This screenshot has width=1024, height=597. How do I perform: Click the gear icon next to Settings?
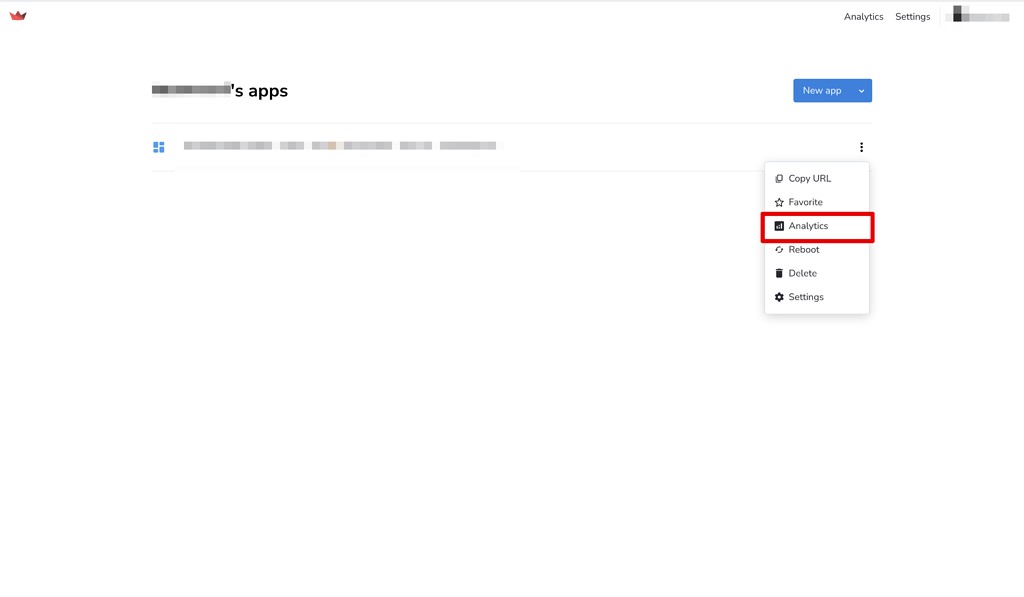[x=779, y=297]
